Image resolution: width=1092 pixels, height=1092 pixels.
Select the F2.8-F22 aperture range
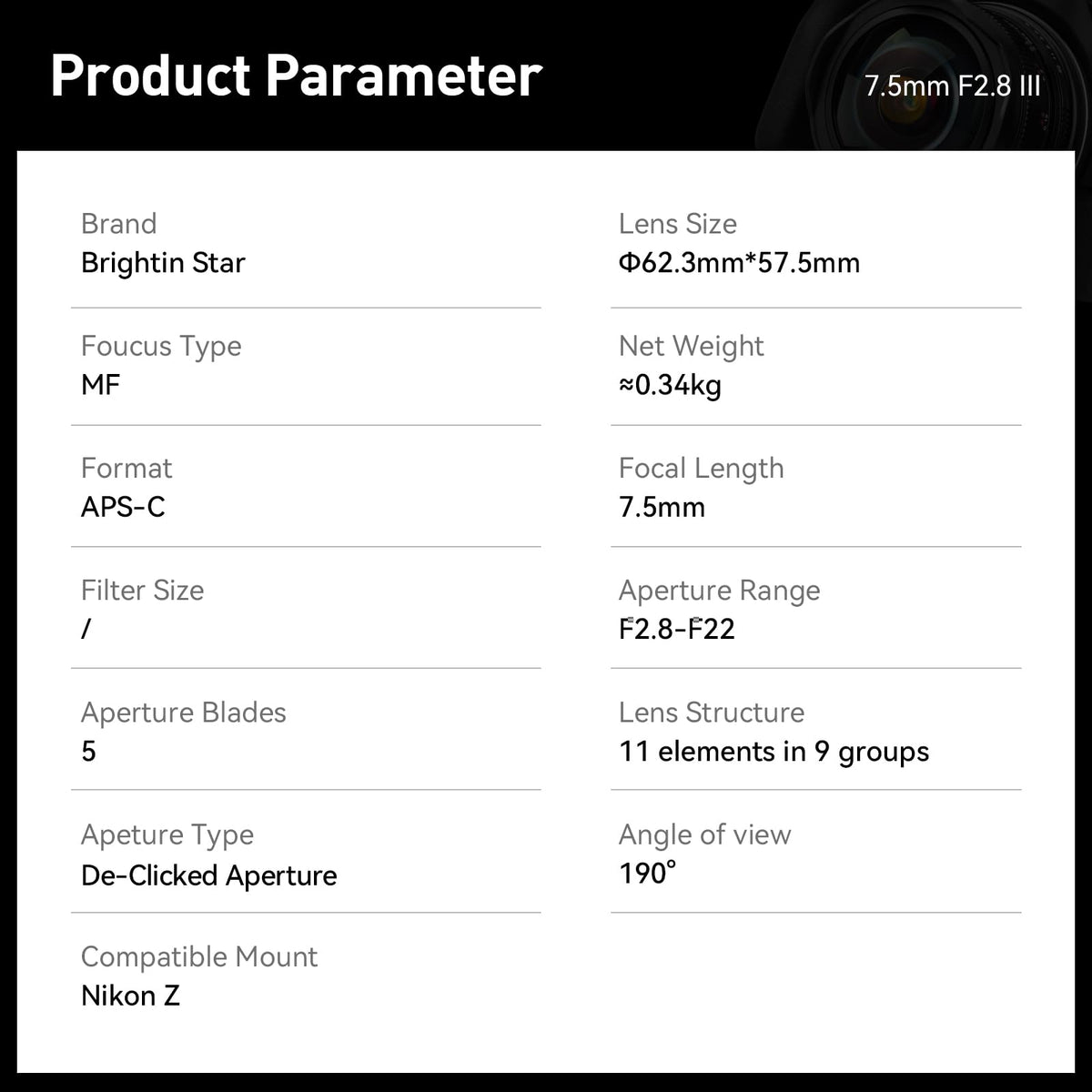click(676, 629)
